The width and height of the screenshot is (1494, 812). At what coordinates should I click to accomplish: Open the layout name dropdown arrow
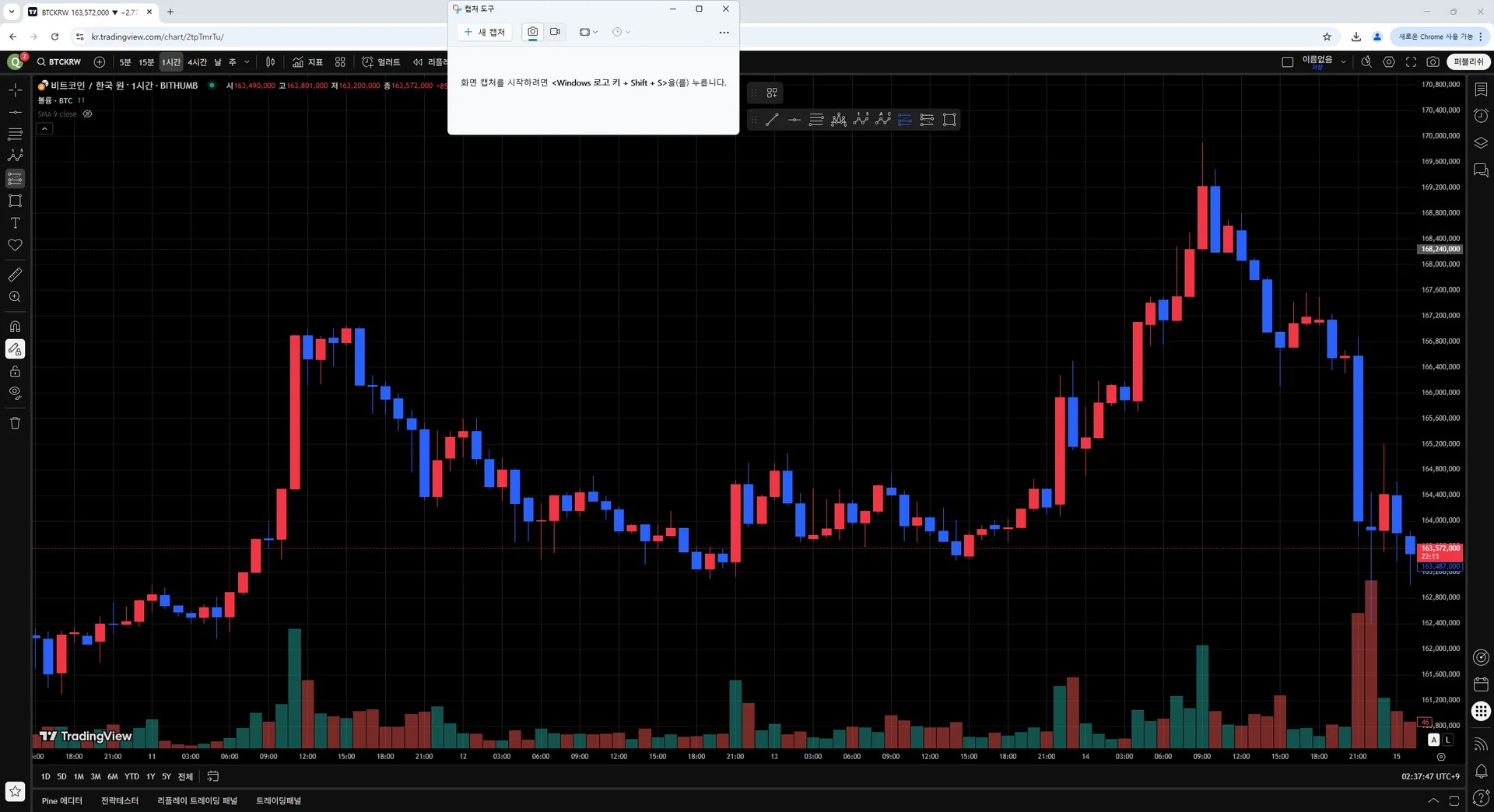pos(1343,62)
